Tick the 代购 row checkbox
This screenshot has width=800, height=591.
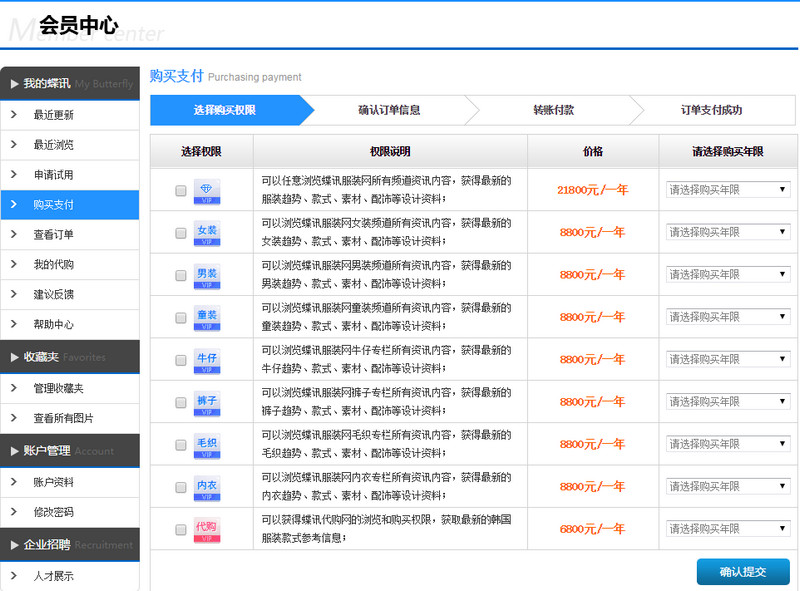point(181,528)
